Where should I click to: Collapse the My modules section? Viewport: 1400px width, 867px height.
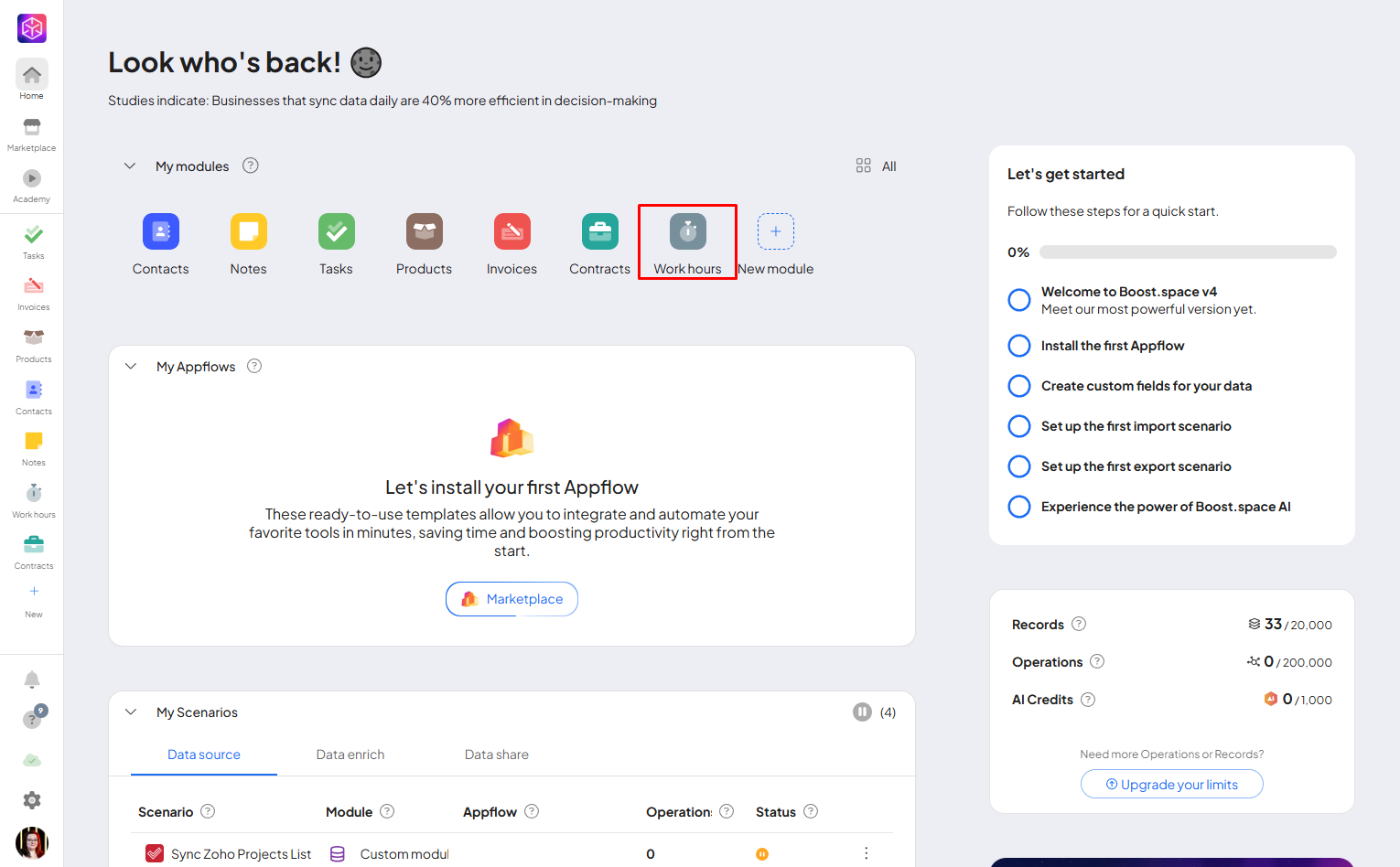130,166
